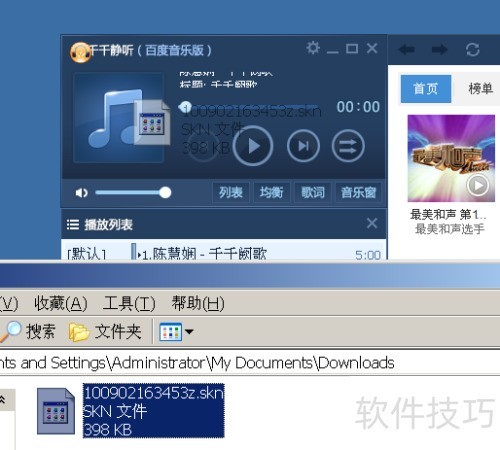The height and width of the screenshot is (450, 500).
Task: Select song 陈慧娴 - 千千阙歌
Action: pyautogui.click(x=204, y=254)
